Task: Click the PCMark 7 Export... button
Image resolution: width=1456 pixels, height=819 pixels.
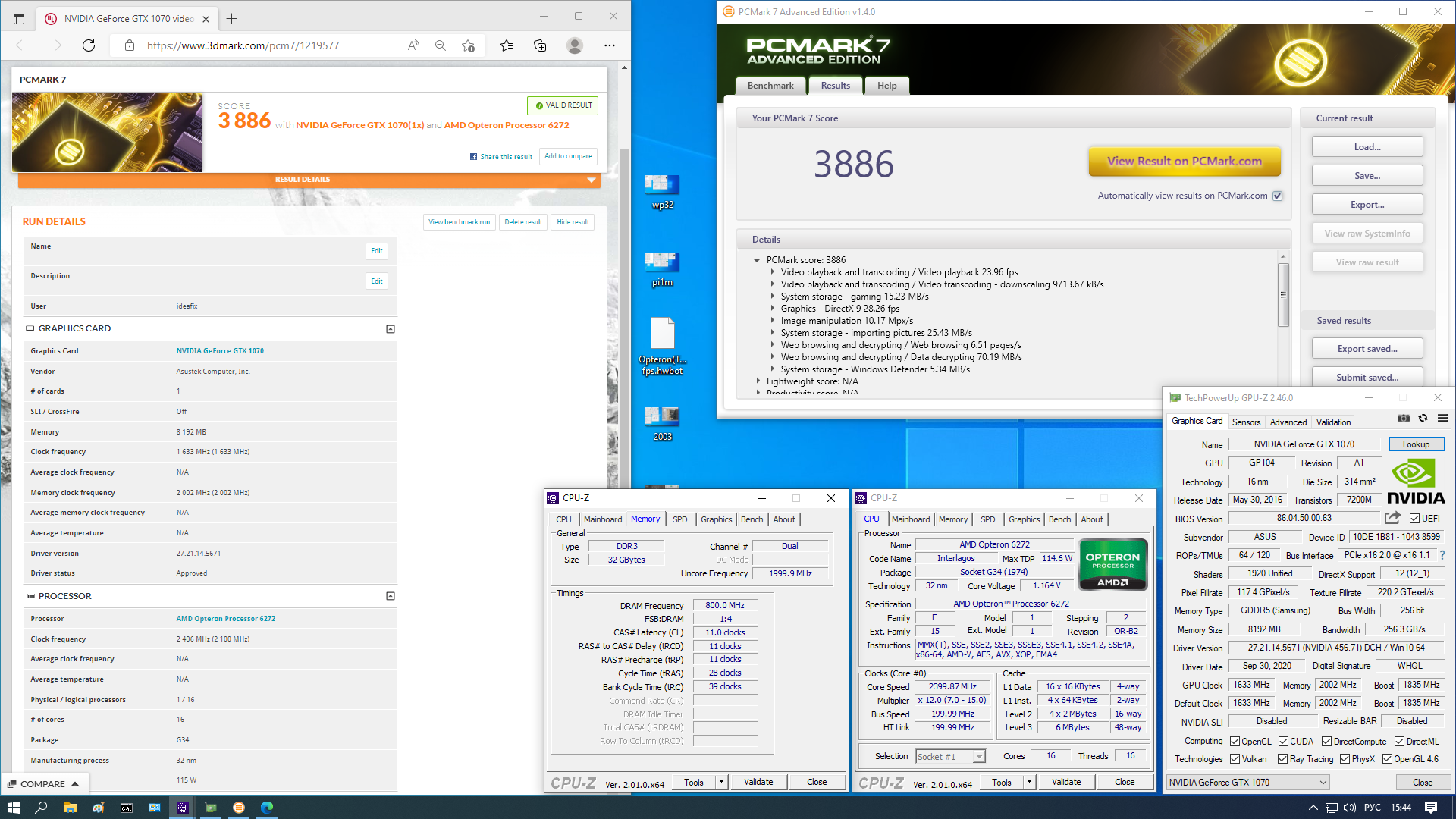Action: [x=1367, y=205]
